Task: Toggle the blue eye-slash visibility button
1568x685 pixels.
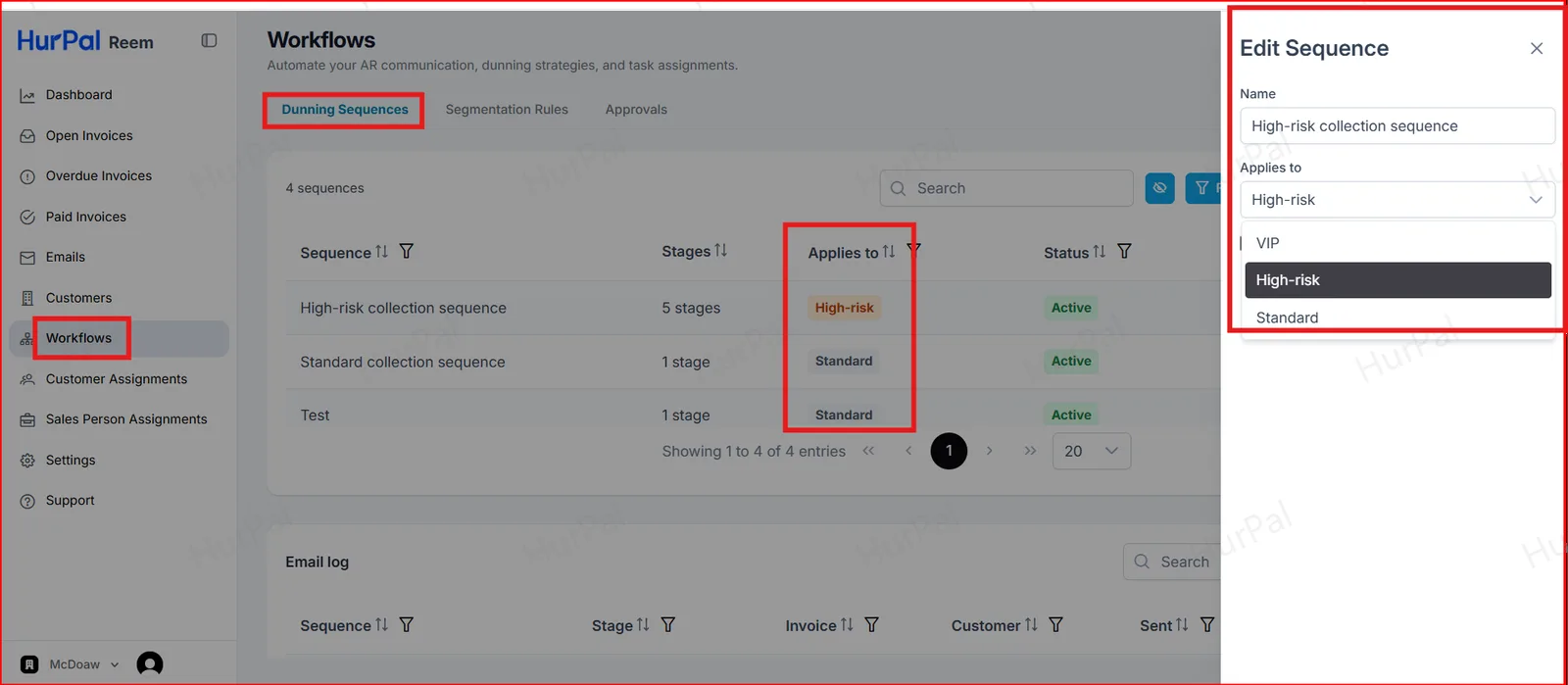Action: (x=1160, y=188)
